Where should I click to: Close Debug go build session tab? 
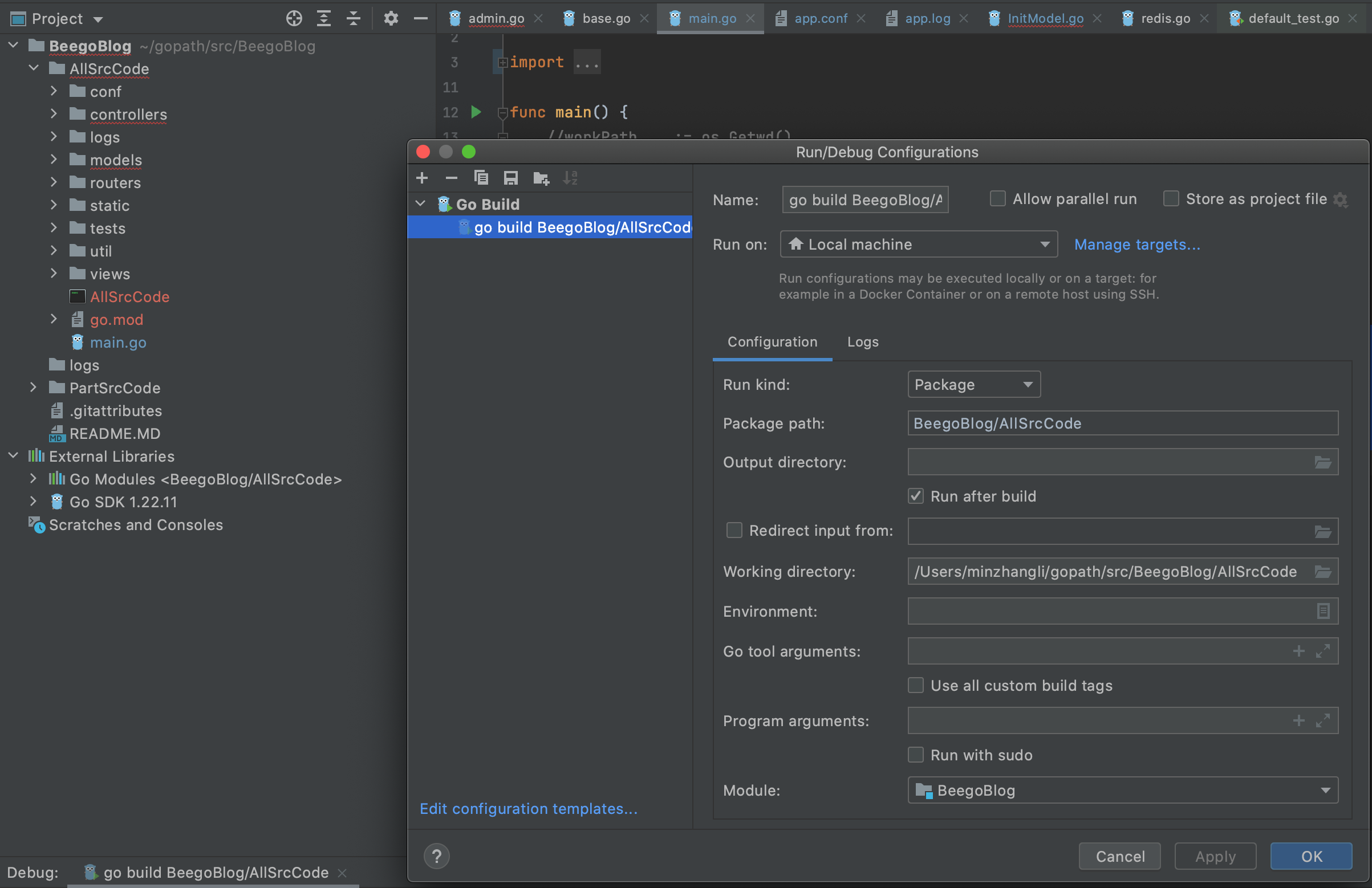click(x=342, y=873)
